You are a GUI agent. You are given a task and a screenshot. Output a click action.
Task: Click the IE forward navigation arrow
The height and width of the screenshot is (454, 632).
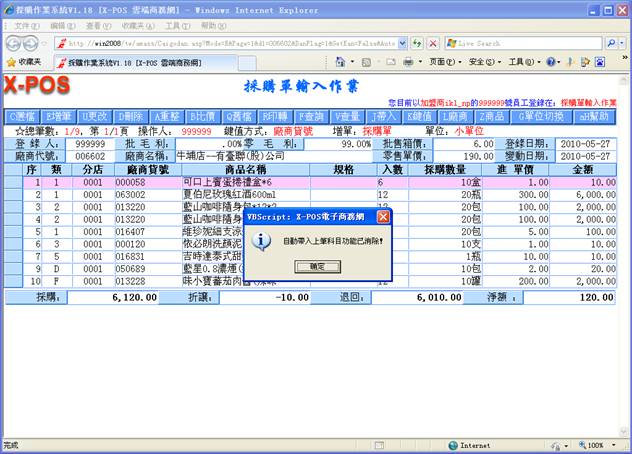point(35,43)
